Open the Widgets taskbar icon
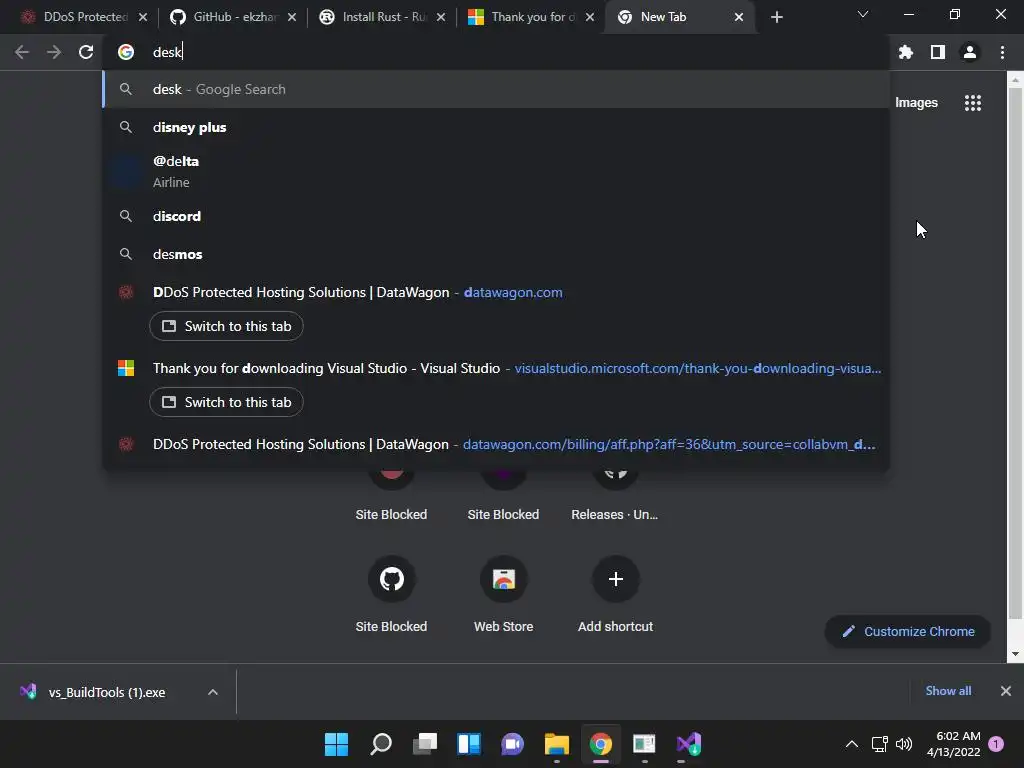This screenshot has height=768, width=1024. (469, 744)
